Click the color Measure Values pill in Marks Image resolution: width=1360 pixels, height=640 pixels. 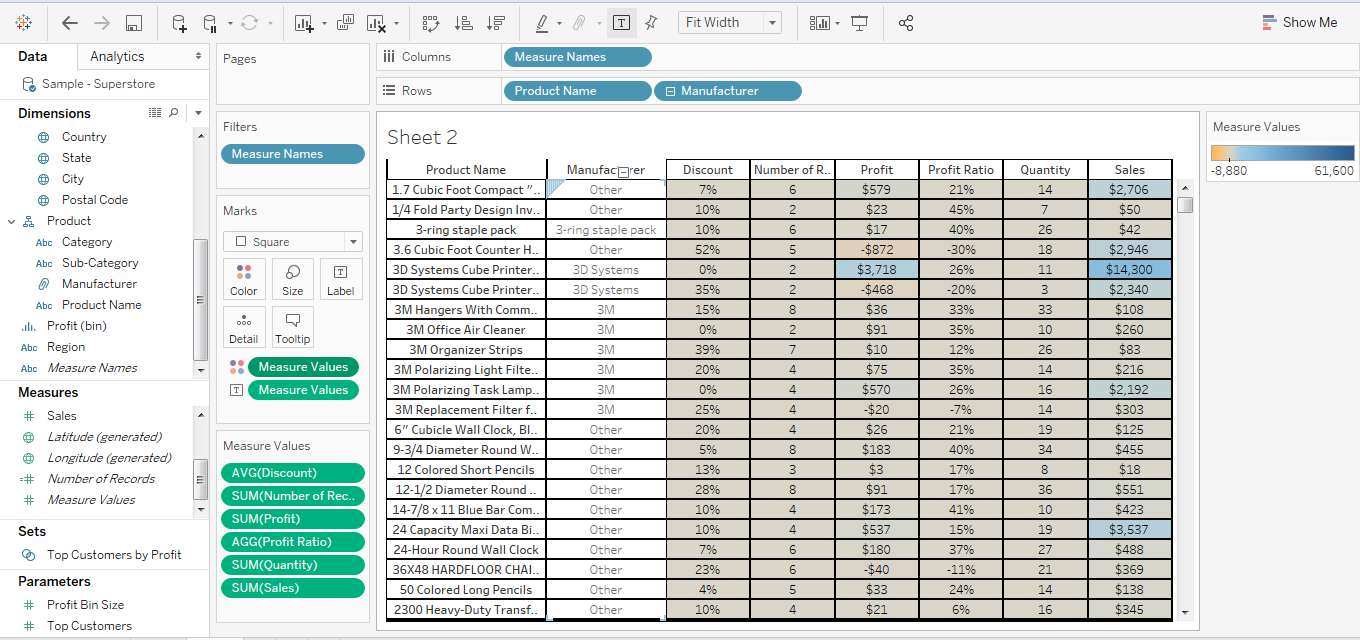303,367
